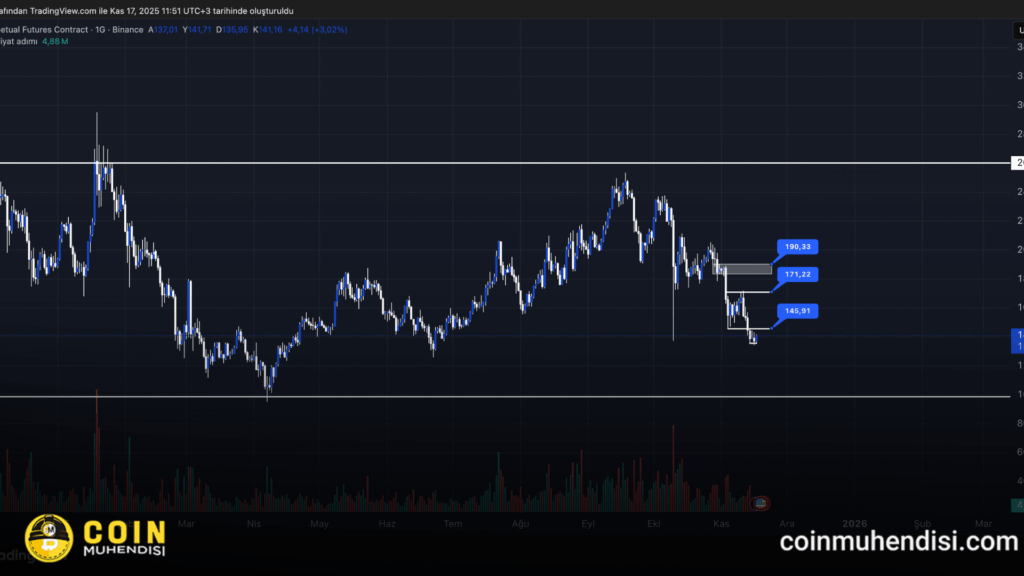Click the +4,14 (+3,02%) price change value
The width and height of the screenshot is (1024, 576).
317,30
